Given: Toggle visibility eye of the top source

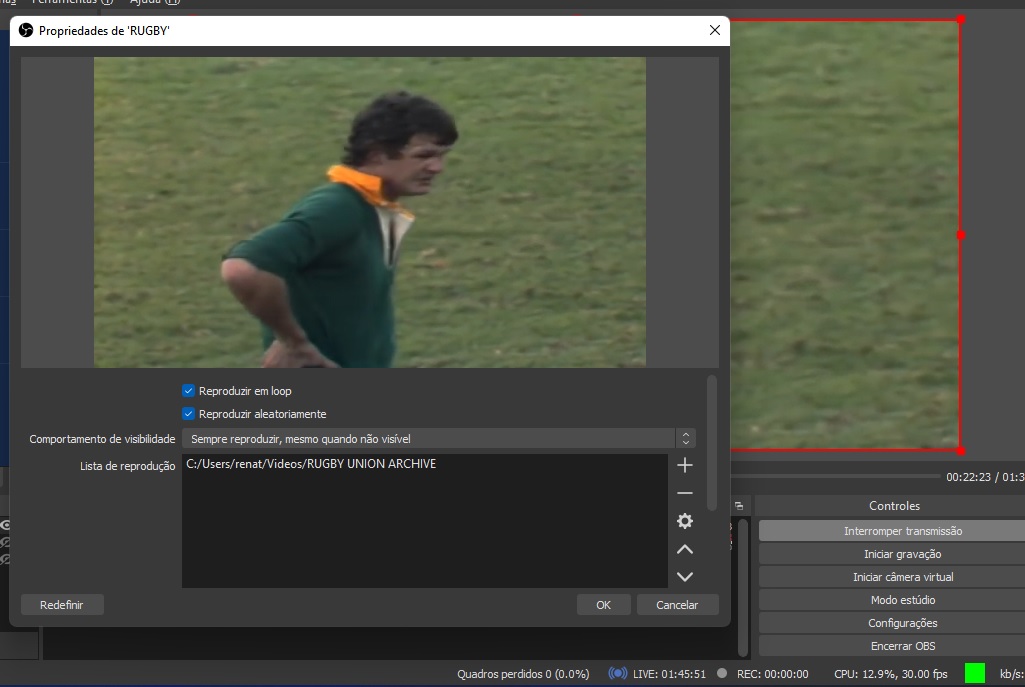Looking at the screenshot, I should tap(5, 525).
